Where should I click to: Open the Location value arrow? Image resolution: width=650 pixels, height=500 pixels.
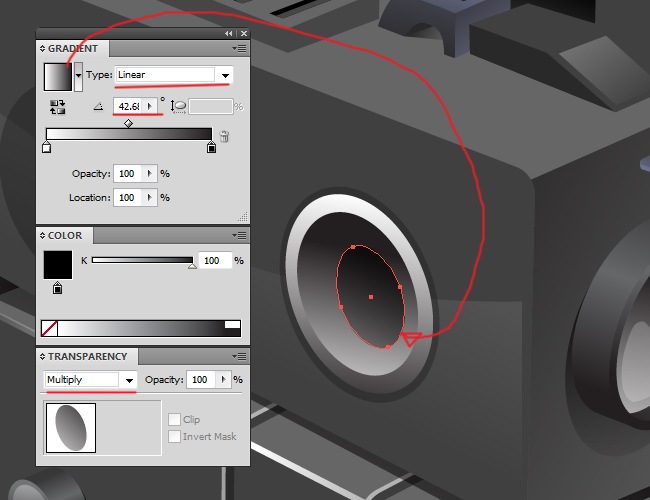click(x=150, y=198)
